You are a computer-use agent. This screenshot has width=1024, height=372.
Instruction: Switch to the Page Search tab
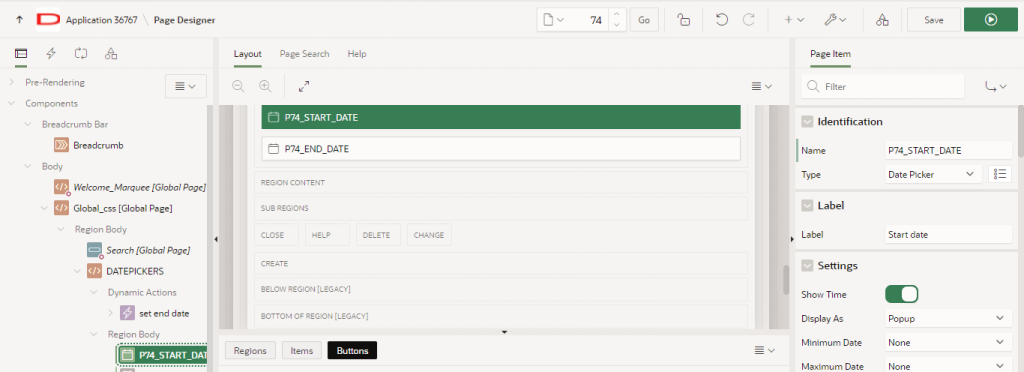click(x=304, y=54)
